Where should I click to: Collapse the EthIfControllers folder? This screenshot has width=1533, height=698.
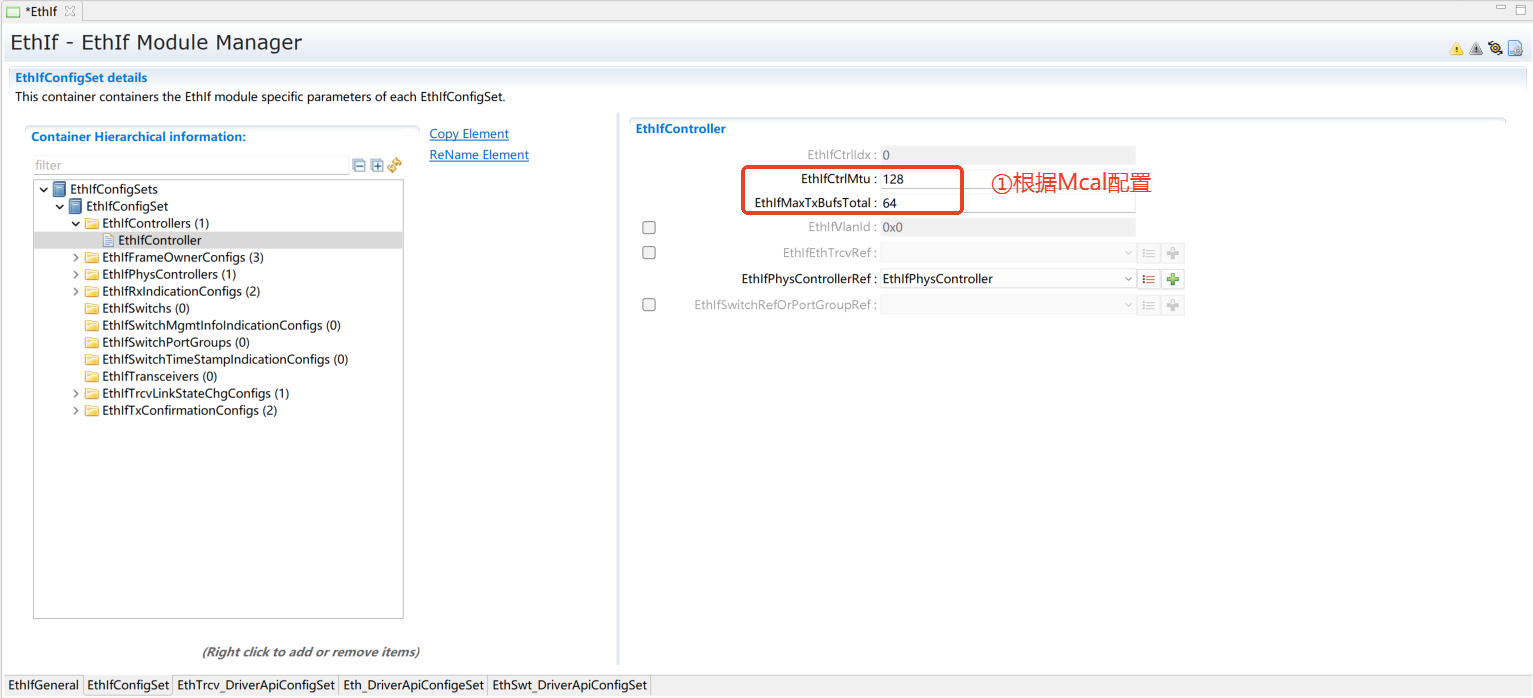point(76,224)
